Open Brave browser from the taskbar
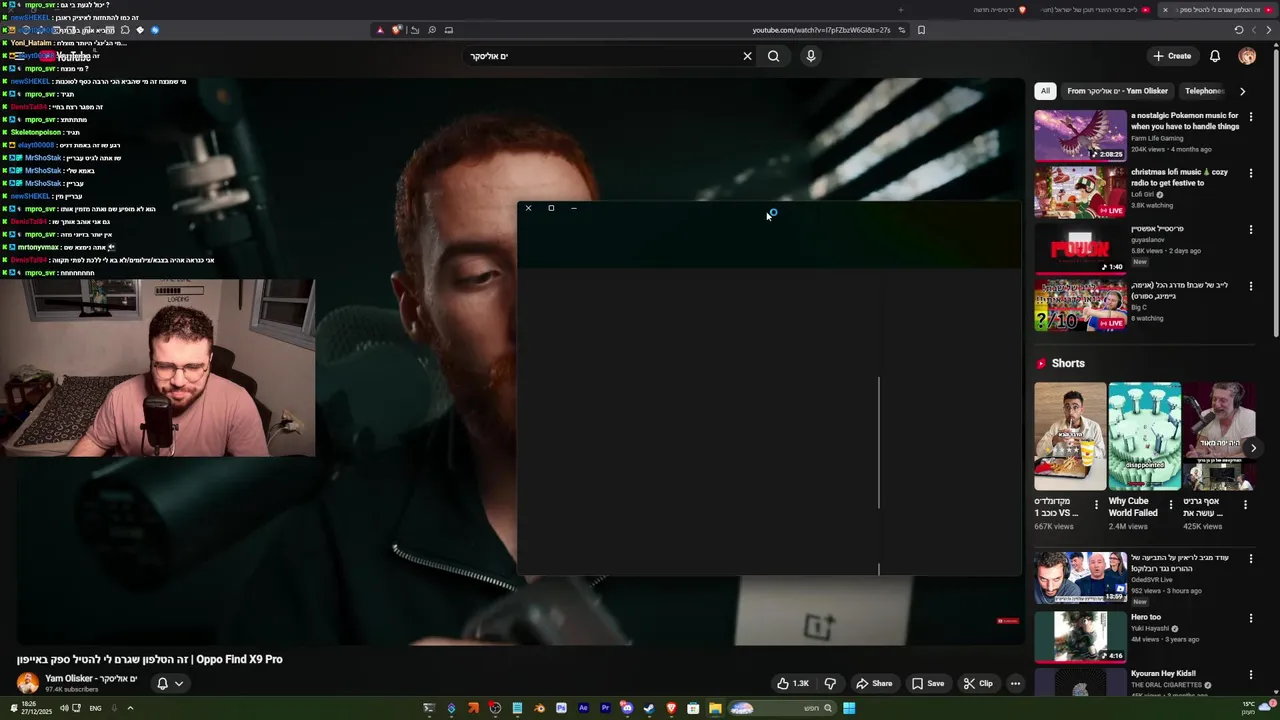The image size is (1280, 720). (x=671, y=708)
